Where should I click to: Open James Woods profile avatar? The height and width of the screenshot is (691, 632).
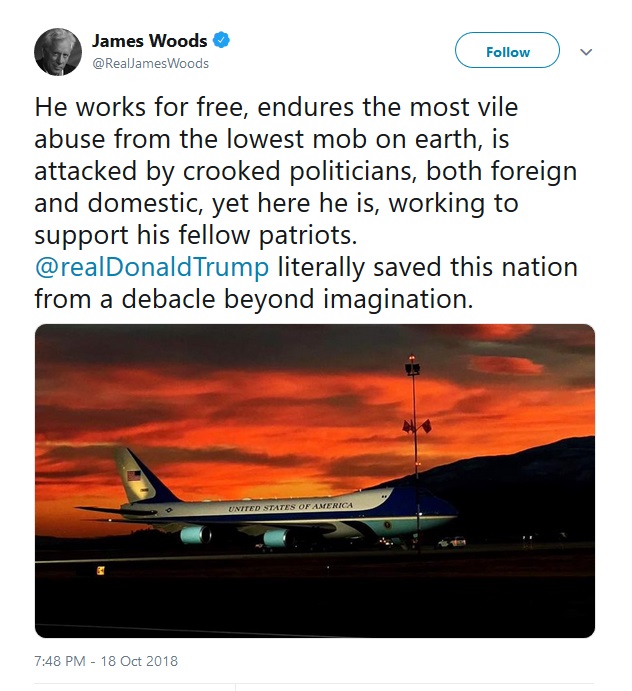[x=58, y=52]
